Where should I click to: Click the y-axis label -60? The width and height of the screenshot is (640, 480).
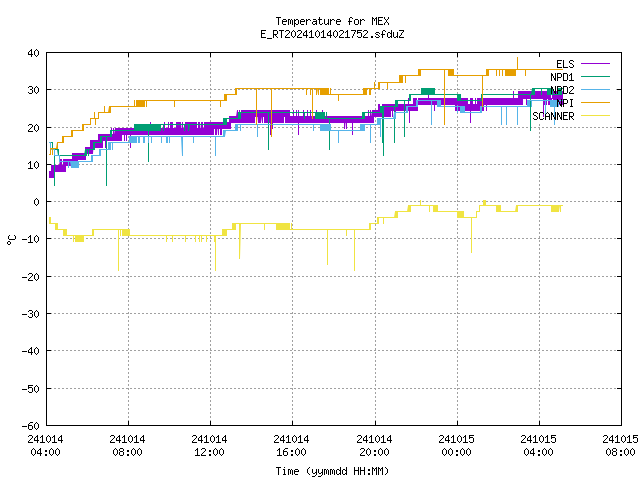[31, 426]
